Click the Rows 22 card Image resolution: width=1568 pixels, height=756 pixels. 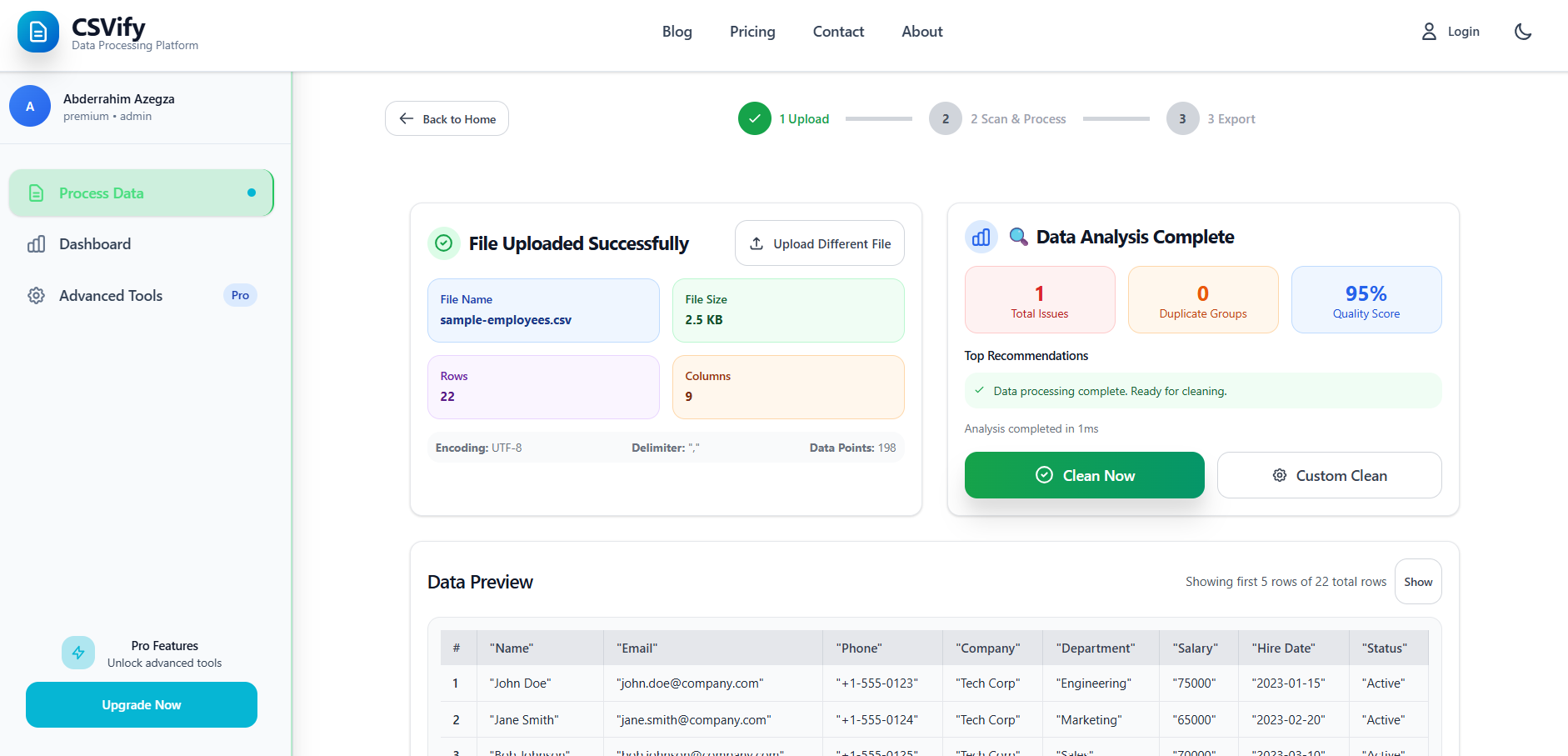pyautogui.click(x=543, y=387)
